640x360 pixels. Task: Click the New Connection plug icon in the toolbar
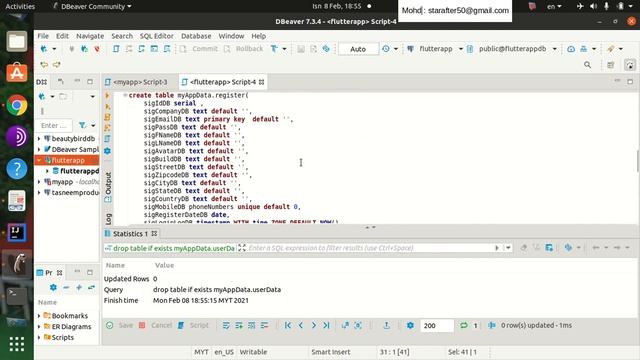tap(44, 49)
